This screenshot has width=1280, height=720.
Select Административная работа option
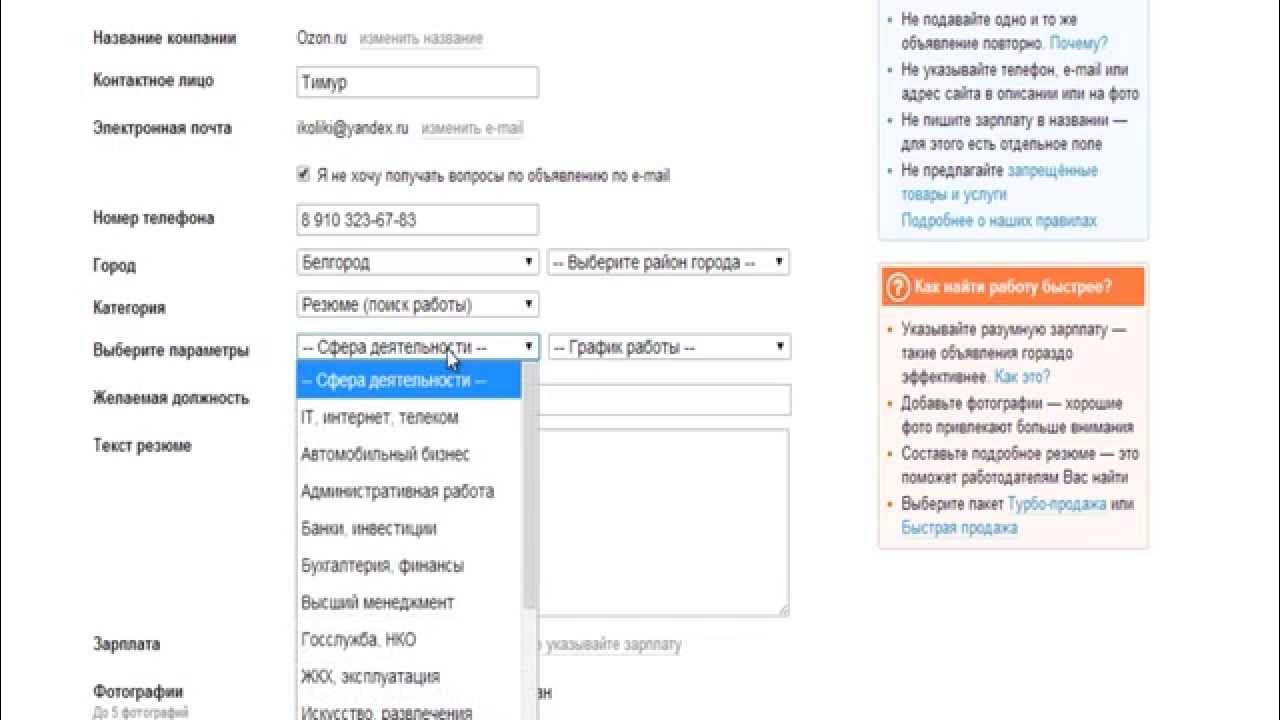(397, 491)
